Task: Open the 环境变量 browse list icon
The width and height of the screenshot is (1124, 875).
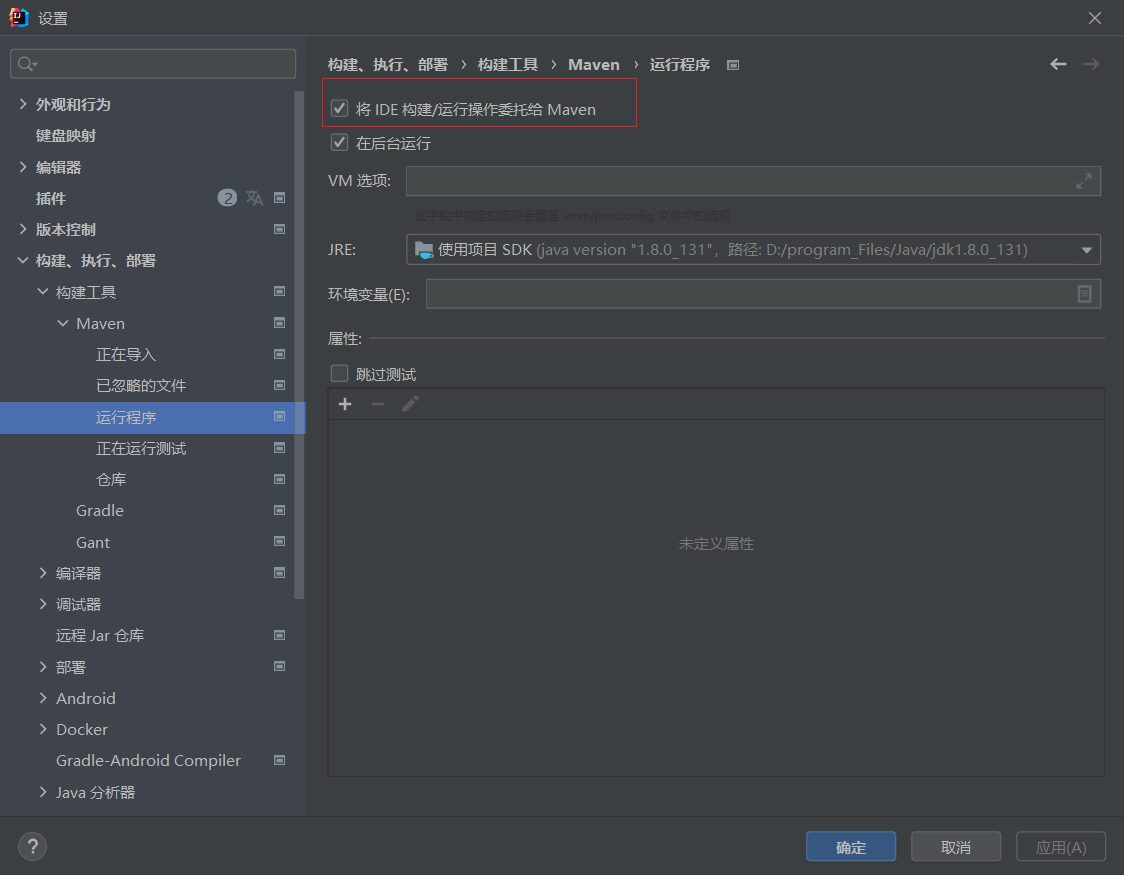Action: pyautogui.click(x=1084, y=294)
